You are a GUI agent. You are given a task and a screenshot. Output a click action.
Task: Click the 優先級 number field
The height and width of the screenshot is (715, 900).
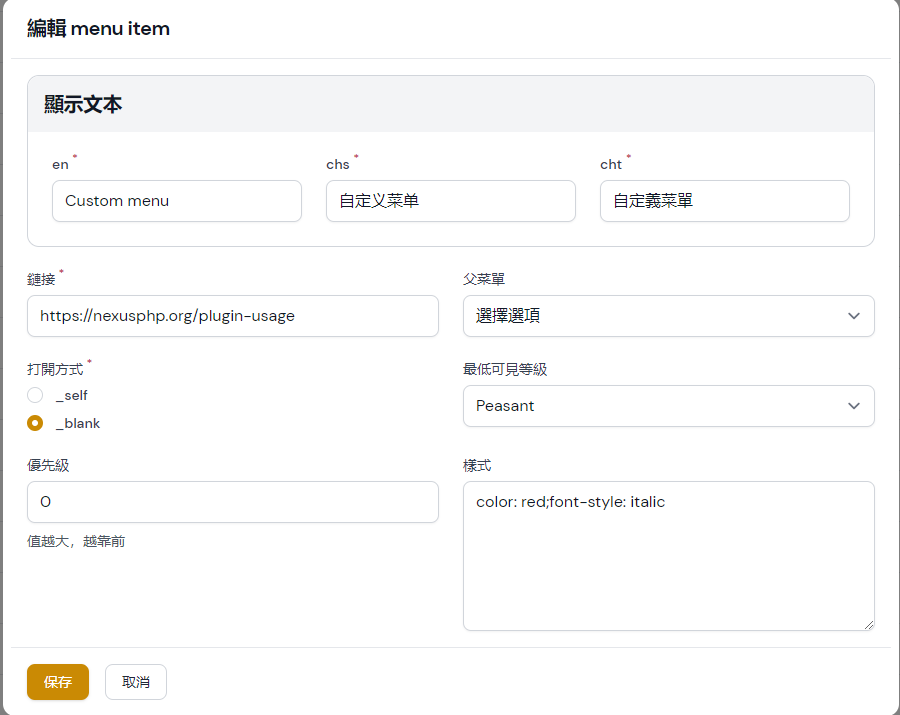coord(232,502)
